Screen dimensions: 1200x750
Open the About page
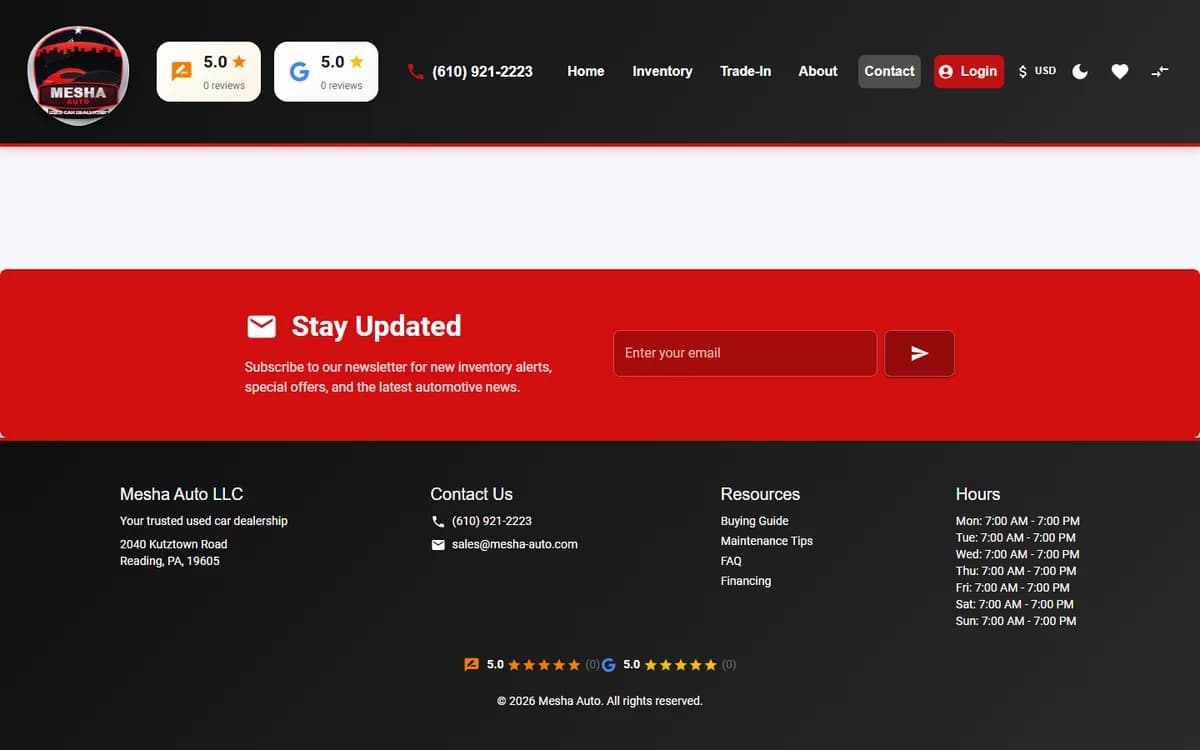click(818, 71)
